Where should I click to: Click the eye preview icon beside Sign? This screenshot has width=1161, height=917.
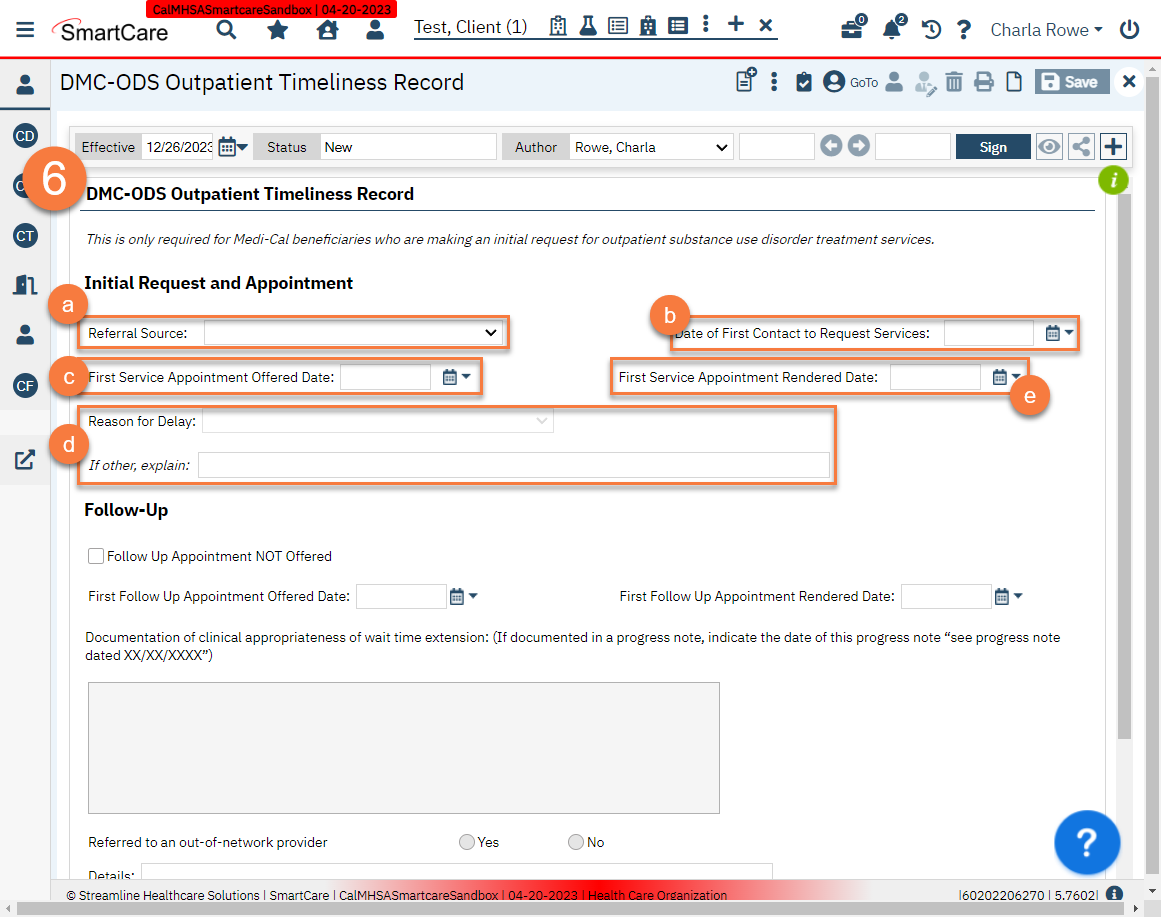[1049, 146]
